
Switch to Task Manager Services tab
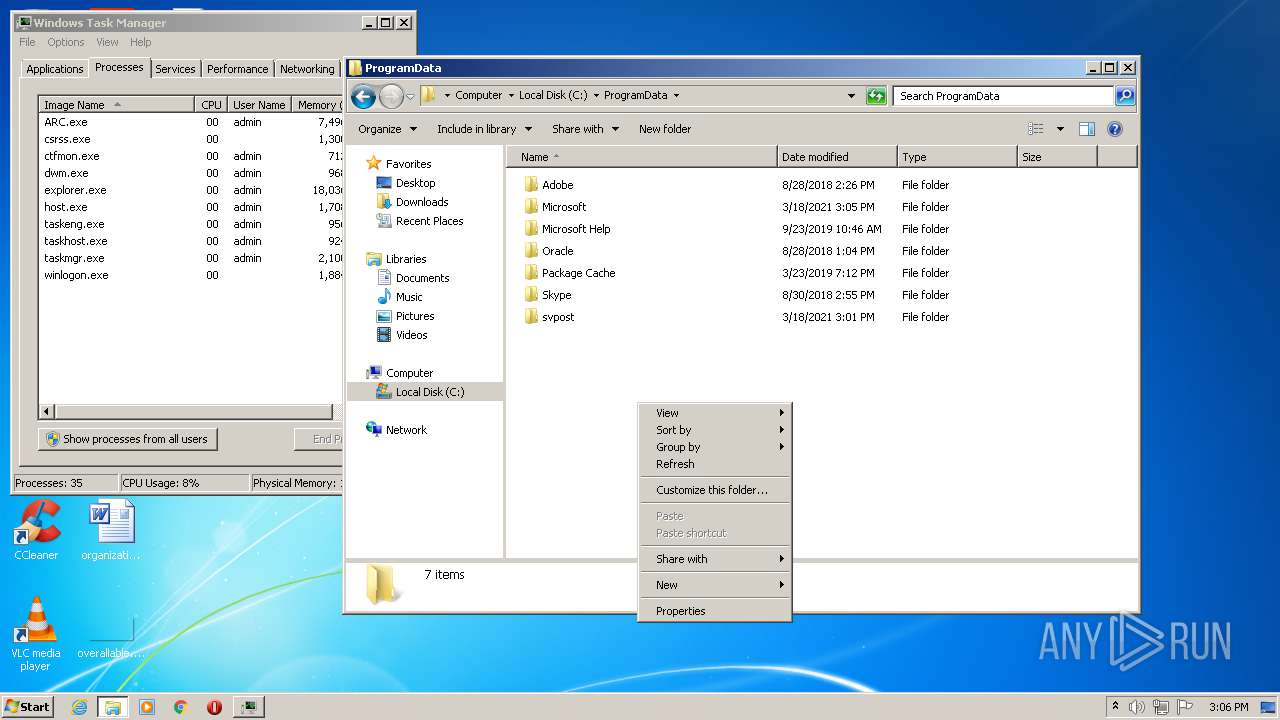(x=175, y=69)
